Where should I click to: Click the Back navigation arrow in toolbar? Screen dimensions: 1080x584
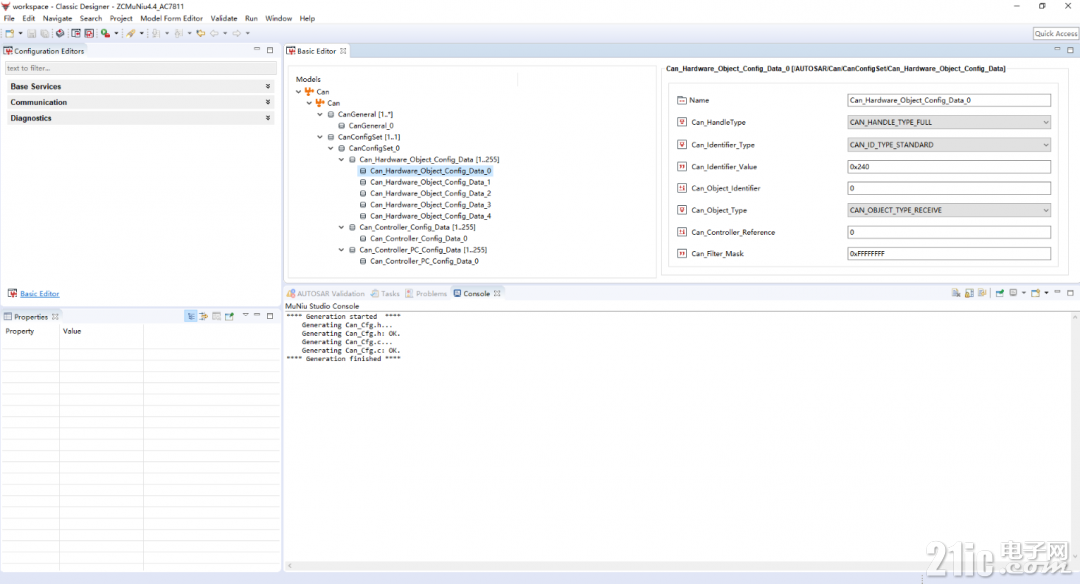(x=214, y=33)
